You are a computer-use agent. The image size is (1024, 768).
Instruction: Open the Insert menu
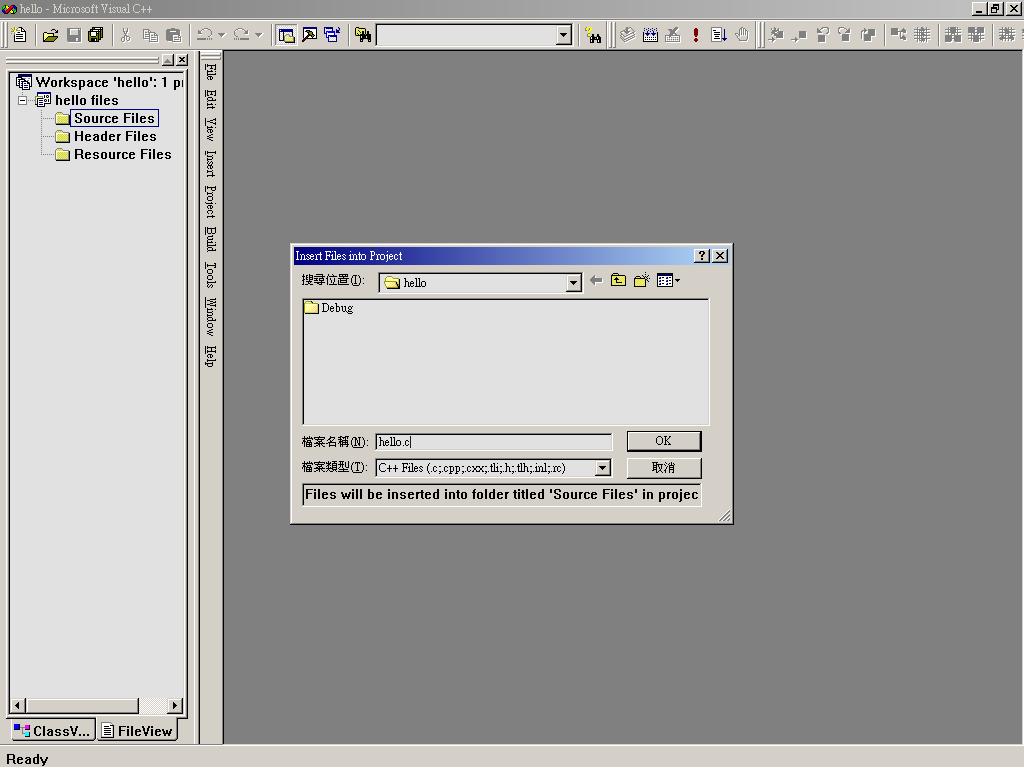pos(210,163)
